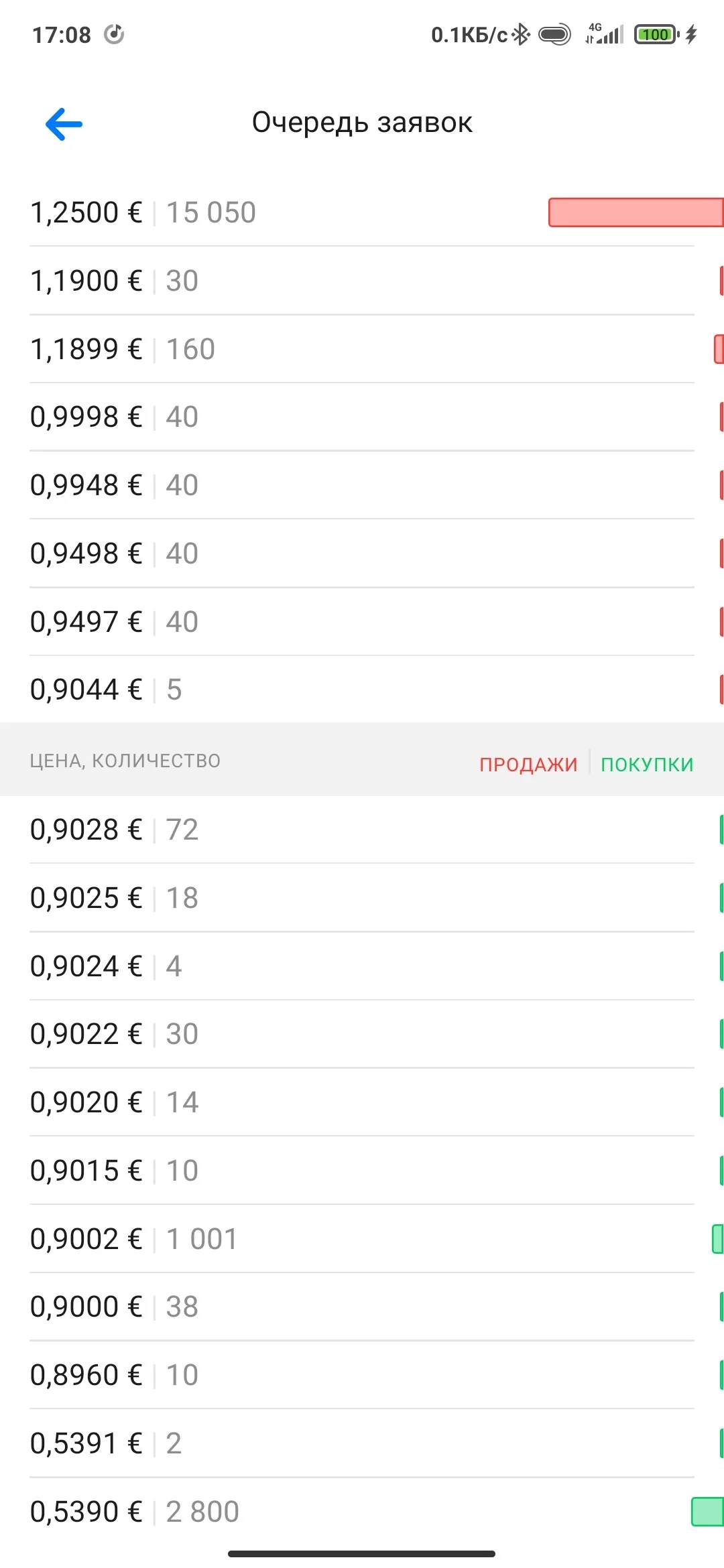The height and width of the screenshot is (1568, 724).
Task: Choose the 0,9000 € buy row
Action: (362, 1307)
